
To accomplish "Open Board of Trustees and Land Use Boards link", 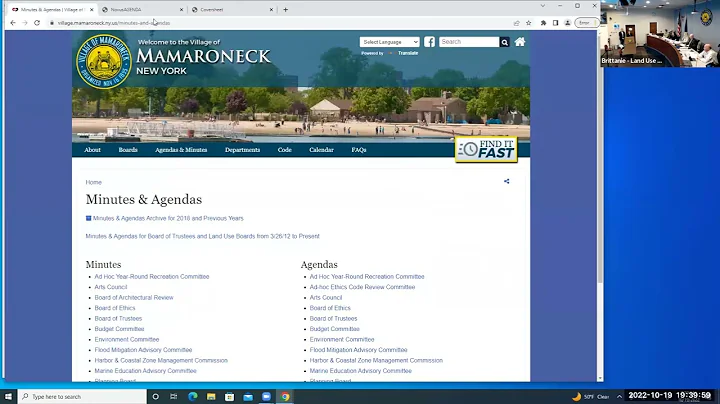I will 202,236.
